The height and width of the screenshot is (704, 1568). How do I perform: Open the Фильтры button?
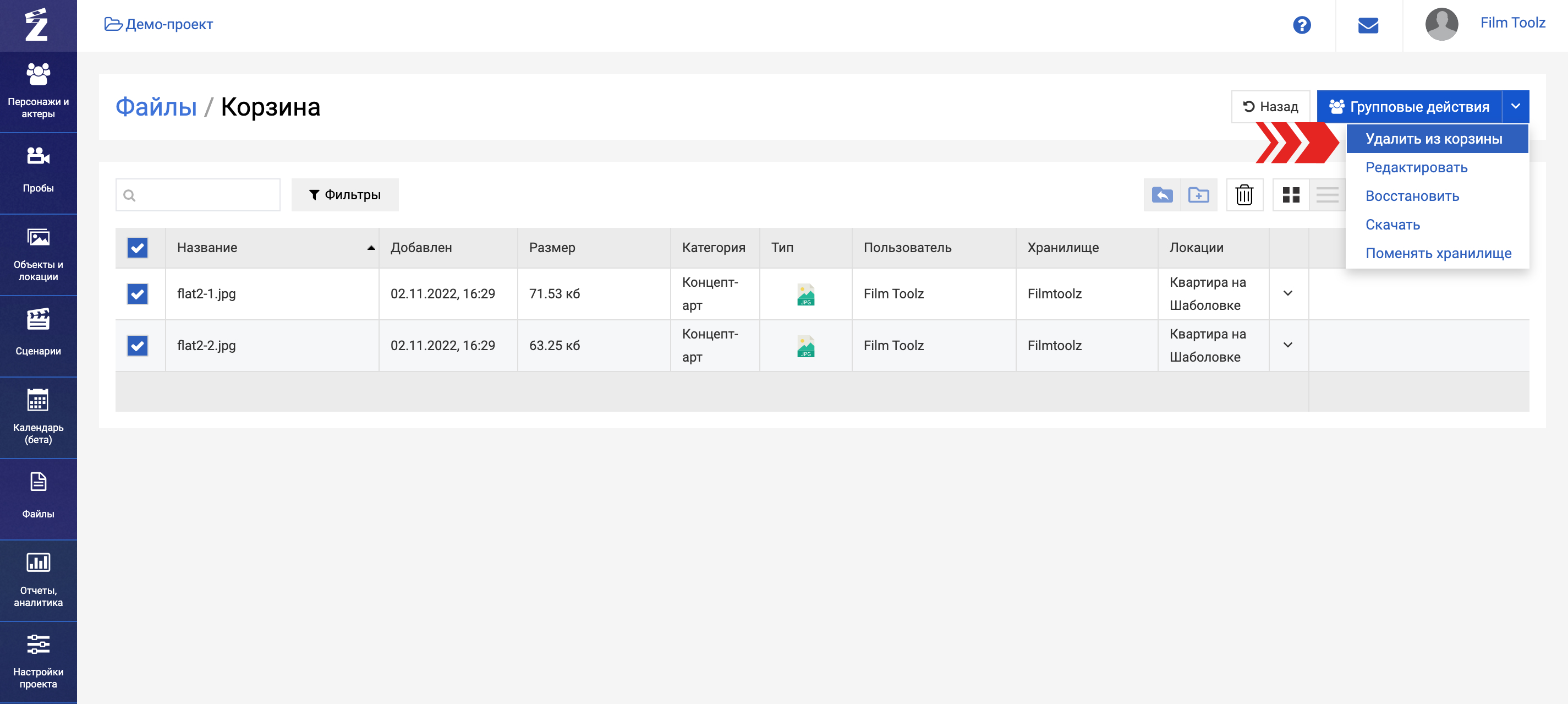344,195
